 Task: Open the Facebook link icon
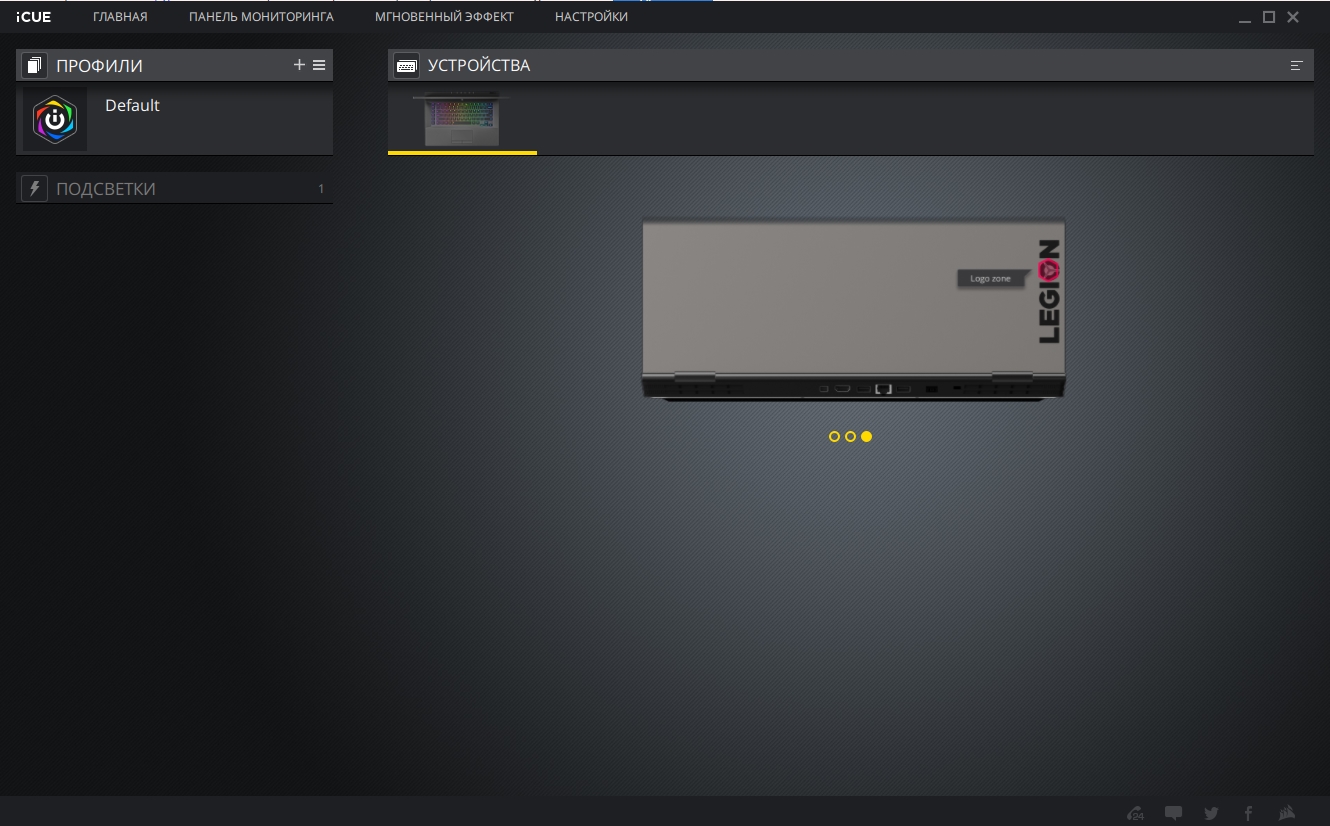point(1248,813)
